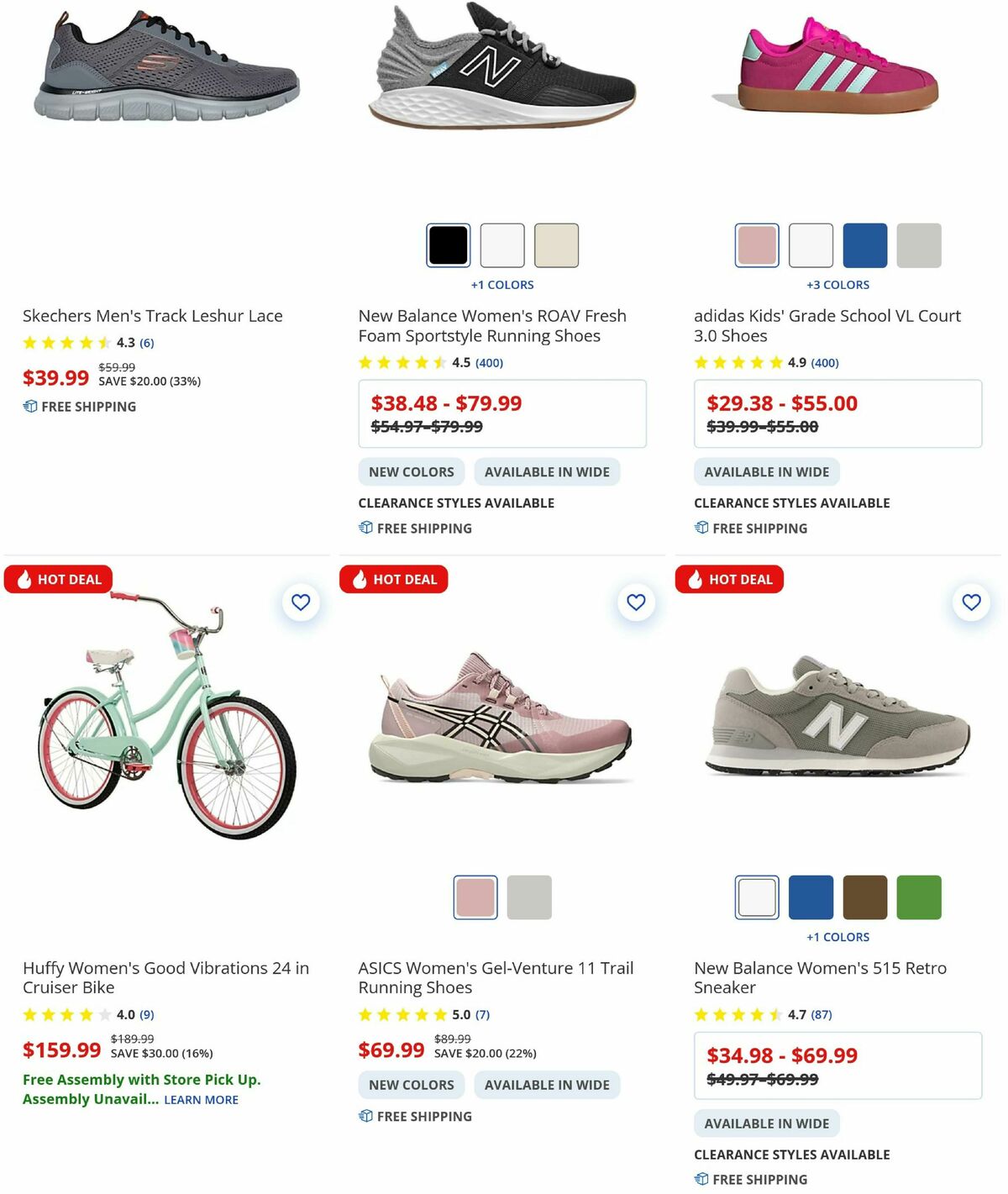Image resolution: width=1008 pixels, height=1194 pixels.
Task: Favorite the ASICS Gel-Venture 11 shoes
Action: click(x=635, y=602)
